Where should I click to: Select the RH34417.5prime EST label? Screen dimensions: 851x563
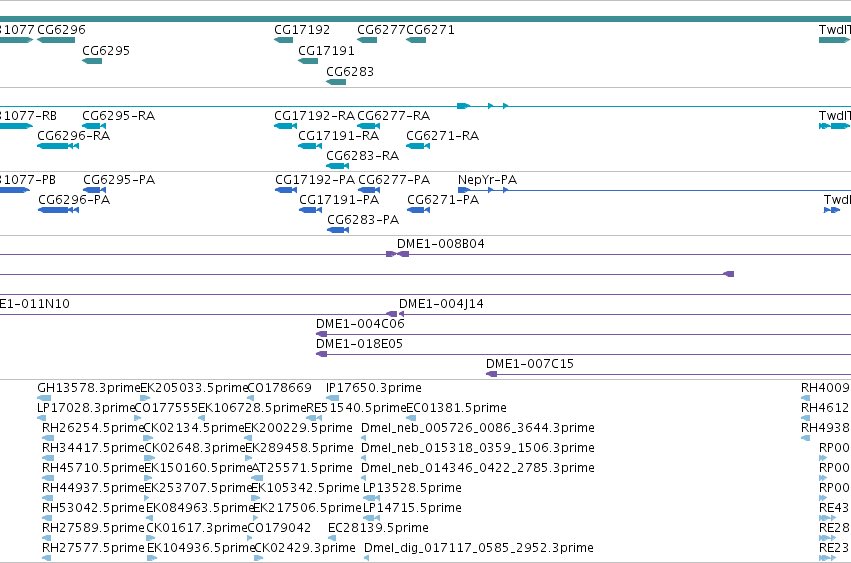[93, 448]
